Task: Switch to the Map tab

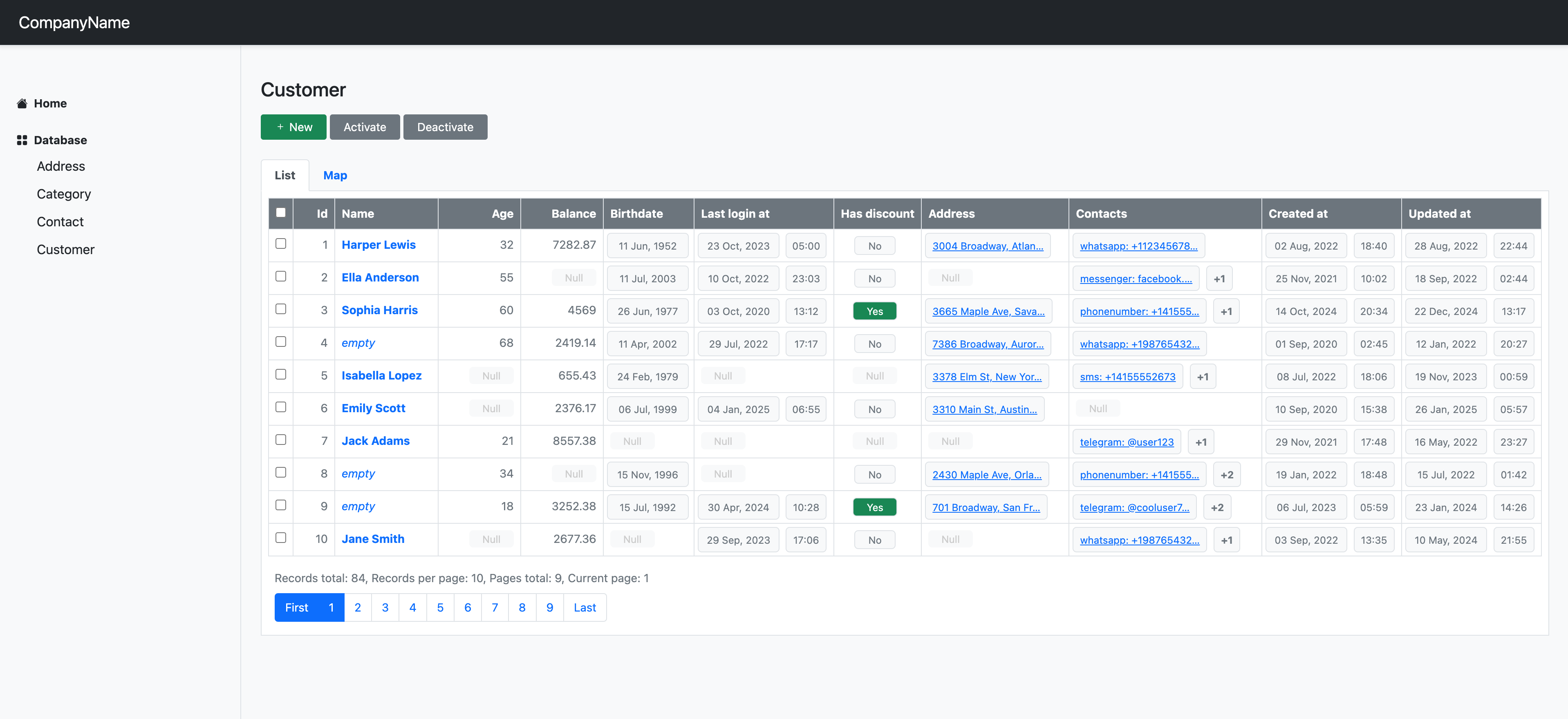Action: click(x=335, y=175)
